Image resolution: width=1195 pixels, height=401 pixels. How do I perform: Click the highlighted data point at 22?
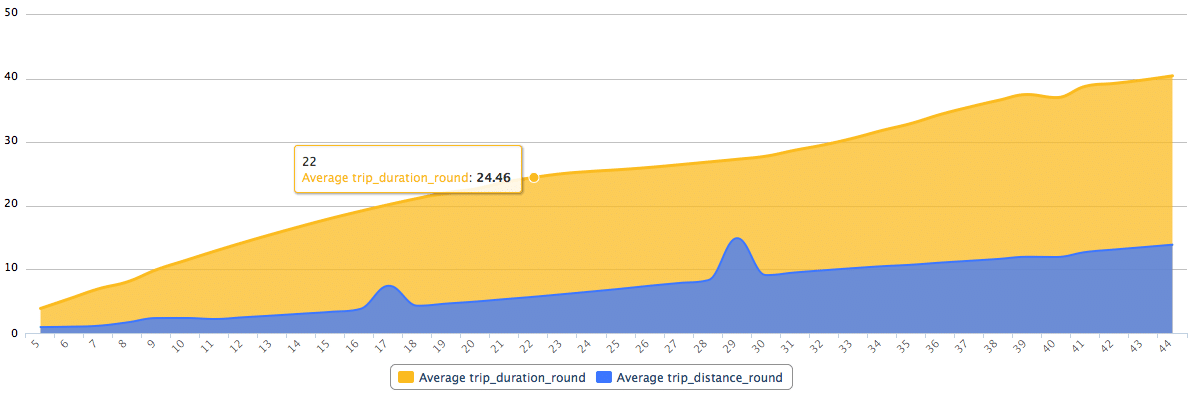click(534, 177)
